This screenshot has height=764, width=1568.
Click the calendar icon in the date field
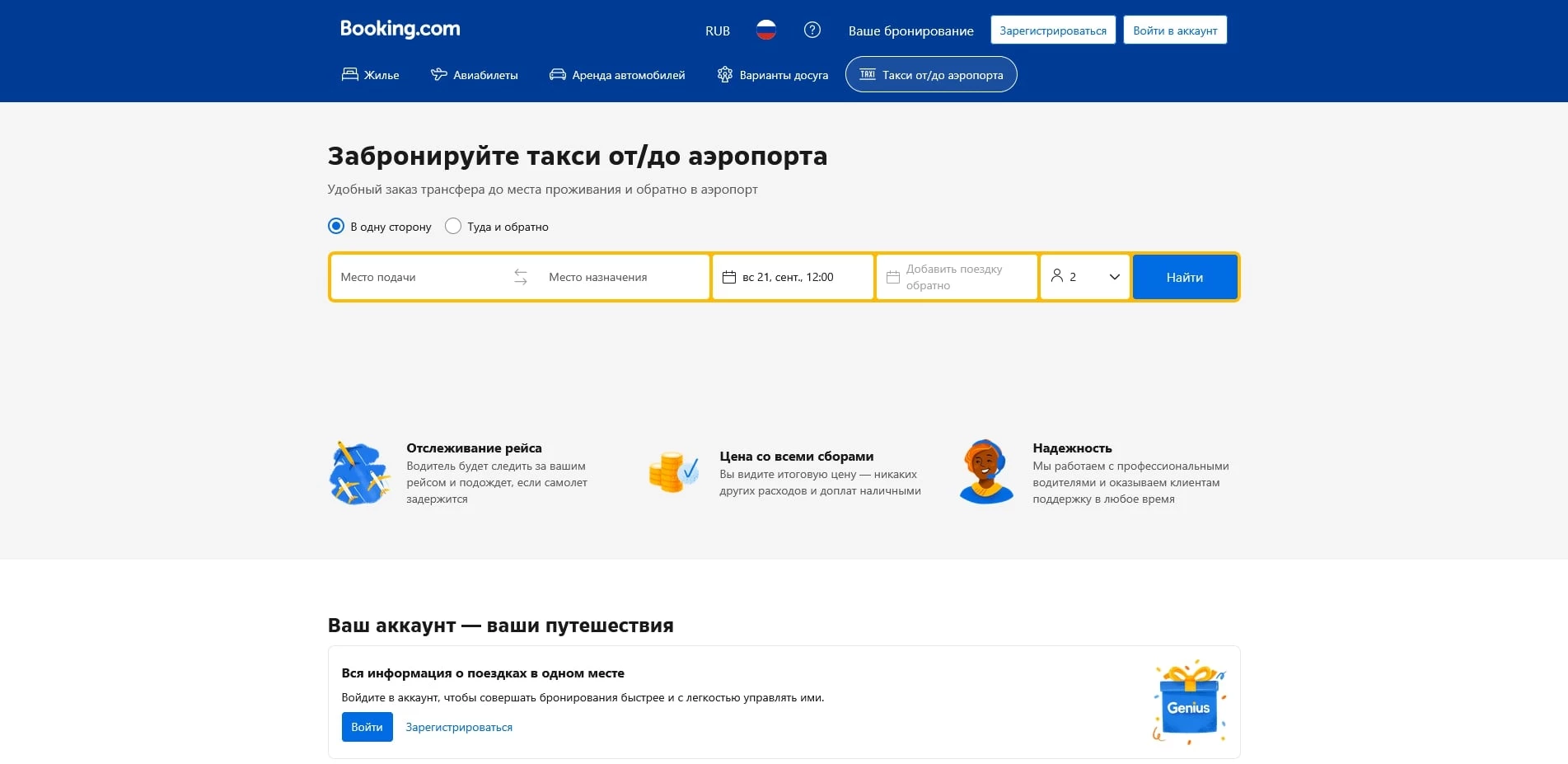coord(730,277)
